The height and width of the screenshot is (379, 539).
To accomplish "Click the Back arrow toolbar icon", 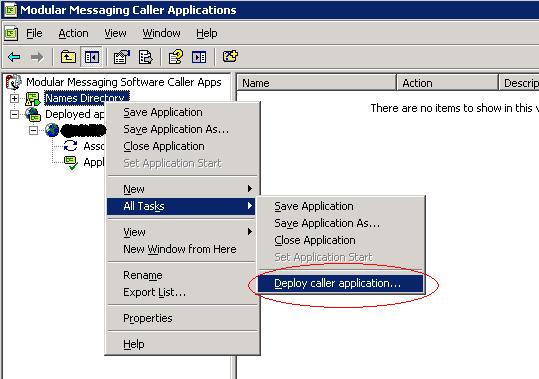I will click(x=14, y=57).
